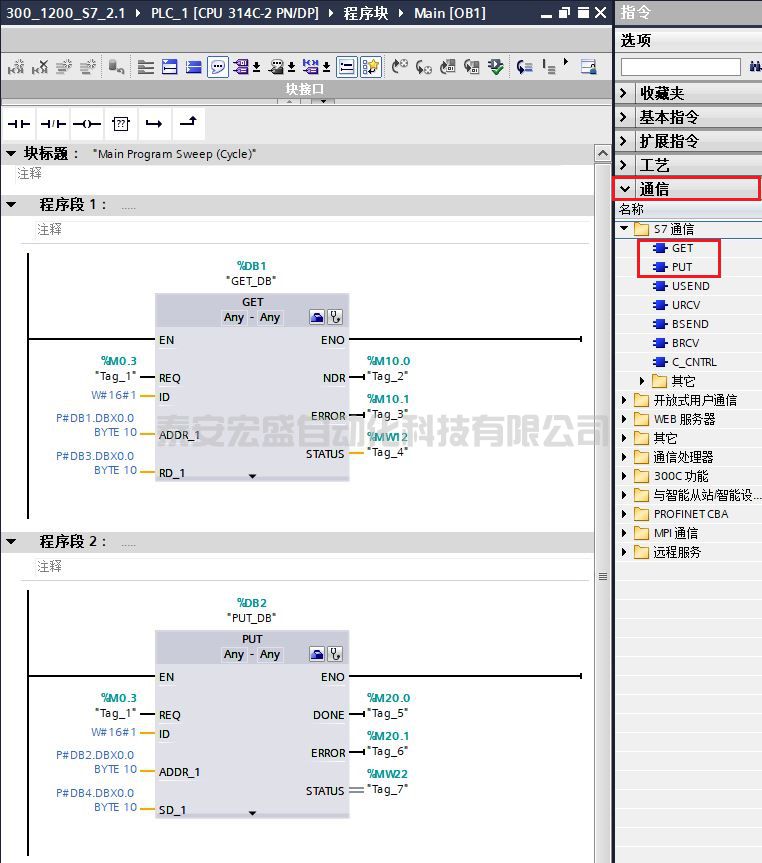Image resolution: width=762 pixels, height=863 pixels.
Task: Collapse the 程序段 1 network
Action: [12, 204]
